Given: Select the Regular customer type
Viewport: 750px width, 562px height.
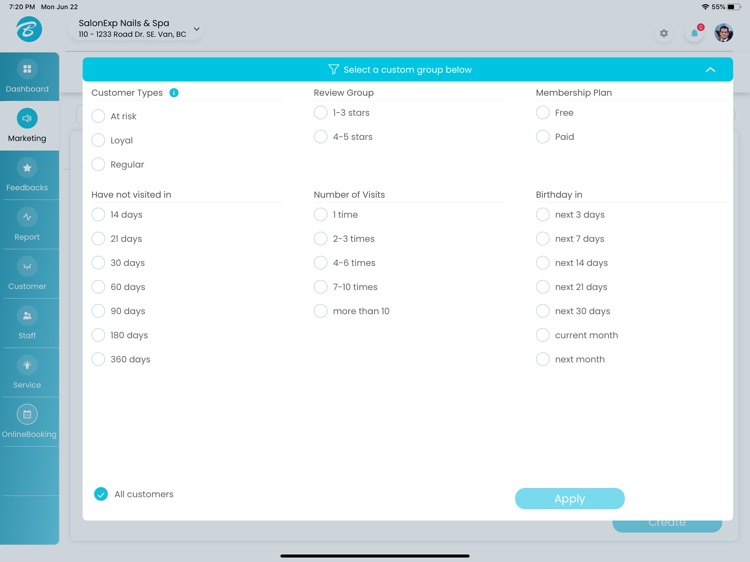Looking at the screenshot, I should point(98,165).
